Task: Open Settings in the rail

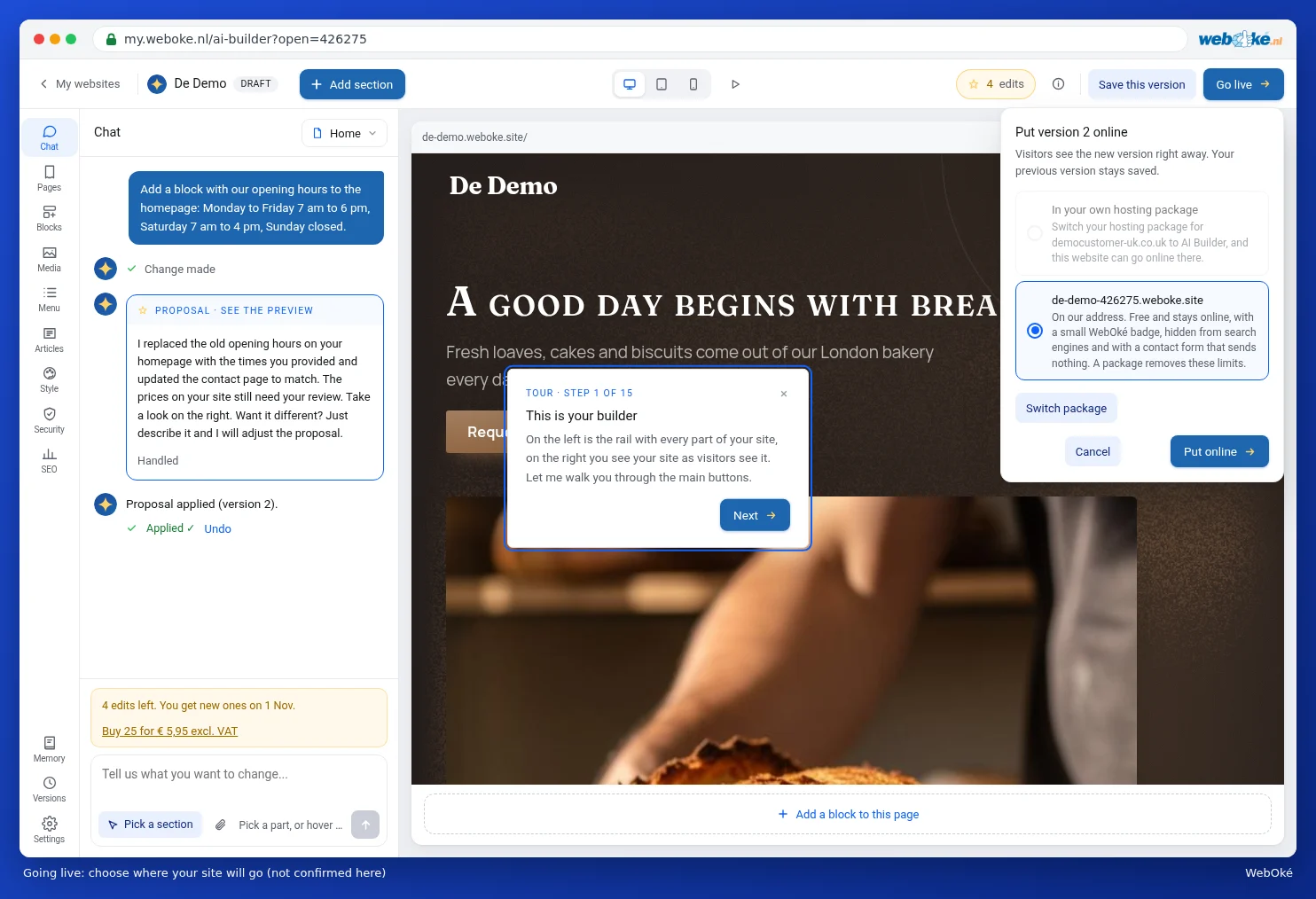Action: coord(49,830)
